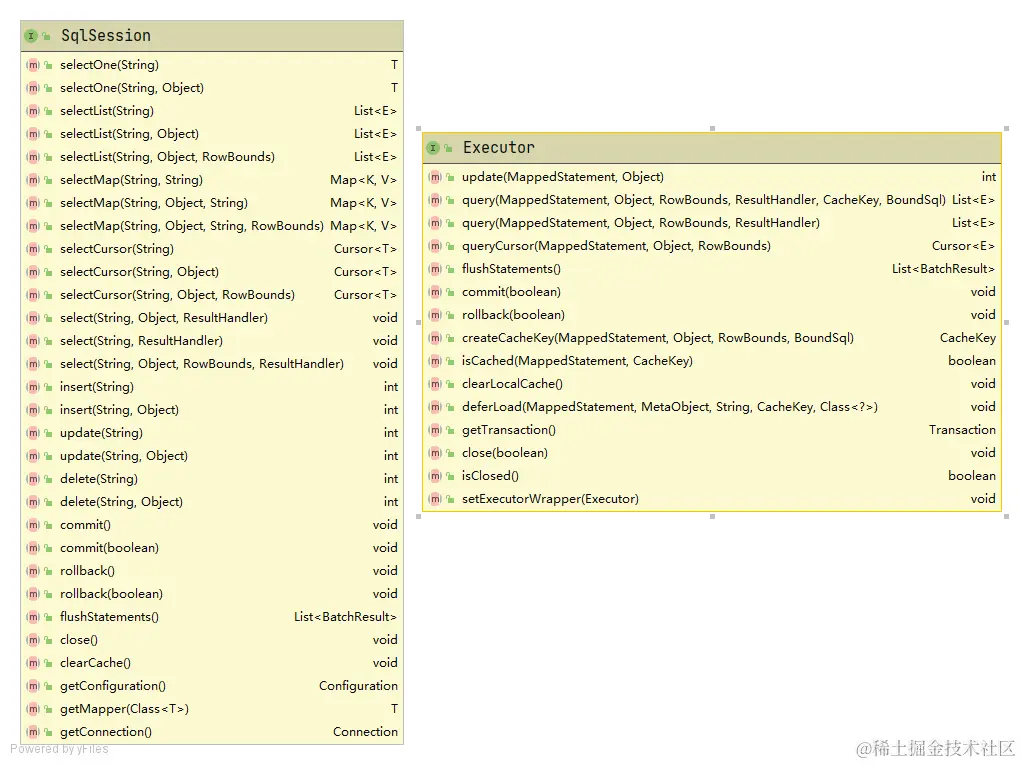Image resolution: width=1022 pixels, height=765 pixels.
Task: Select selectList(String, Object, RowBounds) row
Action: 212,157
